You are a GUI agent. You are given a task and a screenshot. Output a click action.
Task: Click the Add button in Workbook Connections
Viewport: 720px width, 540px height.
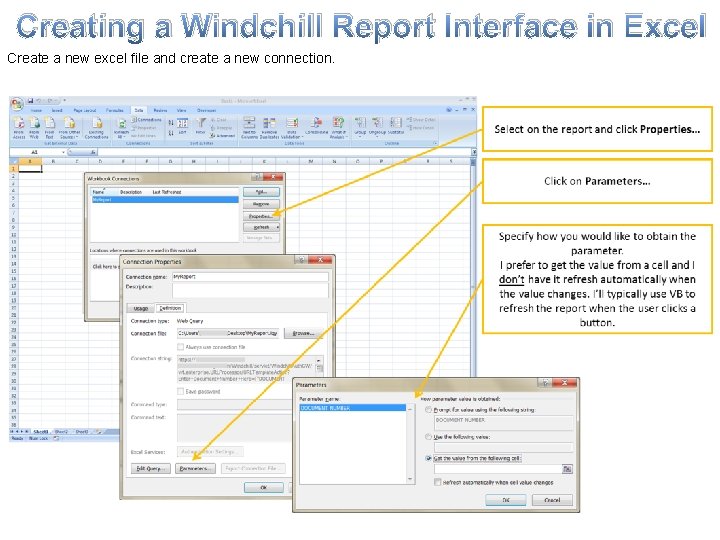[x=260, y=192]
